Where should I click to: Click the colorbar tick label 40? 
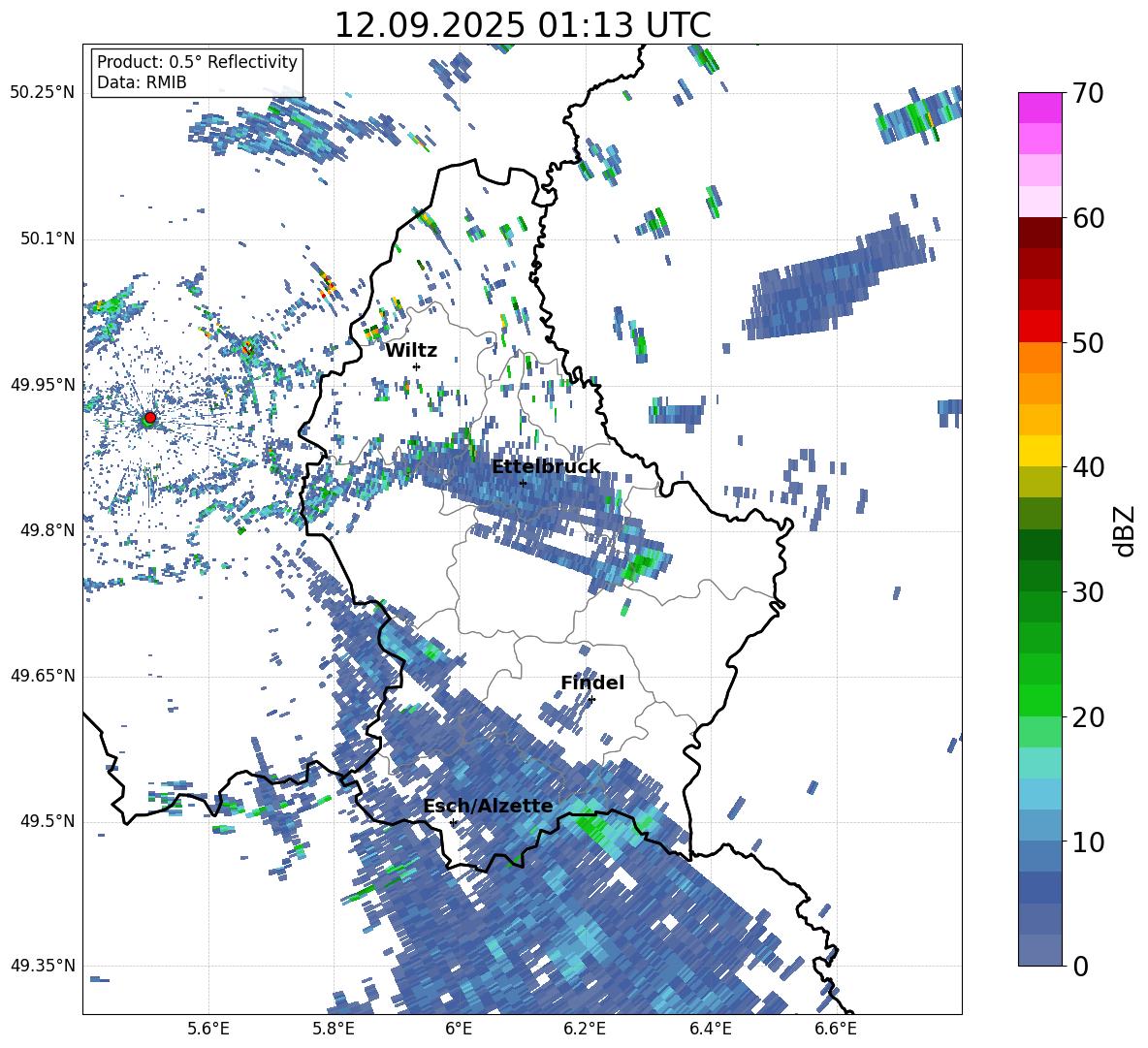1089,467
